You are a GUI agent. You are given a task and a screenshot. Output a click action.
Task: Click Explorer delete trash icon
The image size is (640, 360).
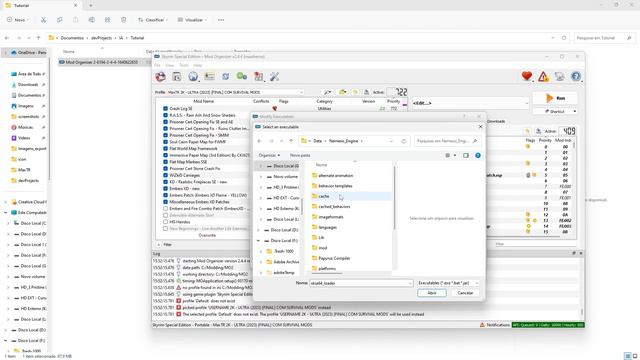point(124,20)
